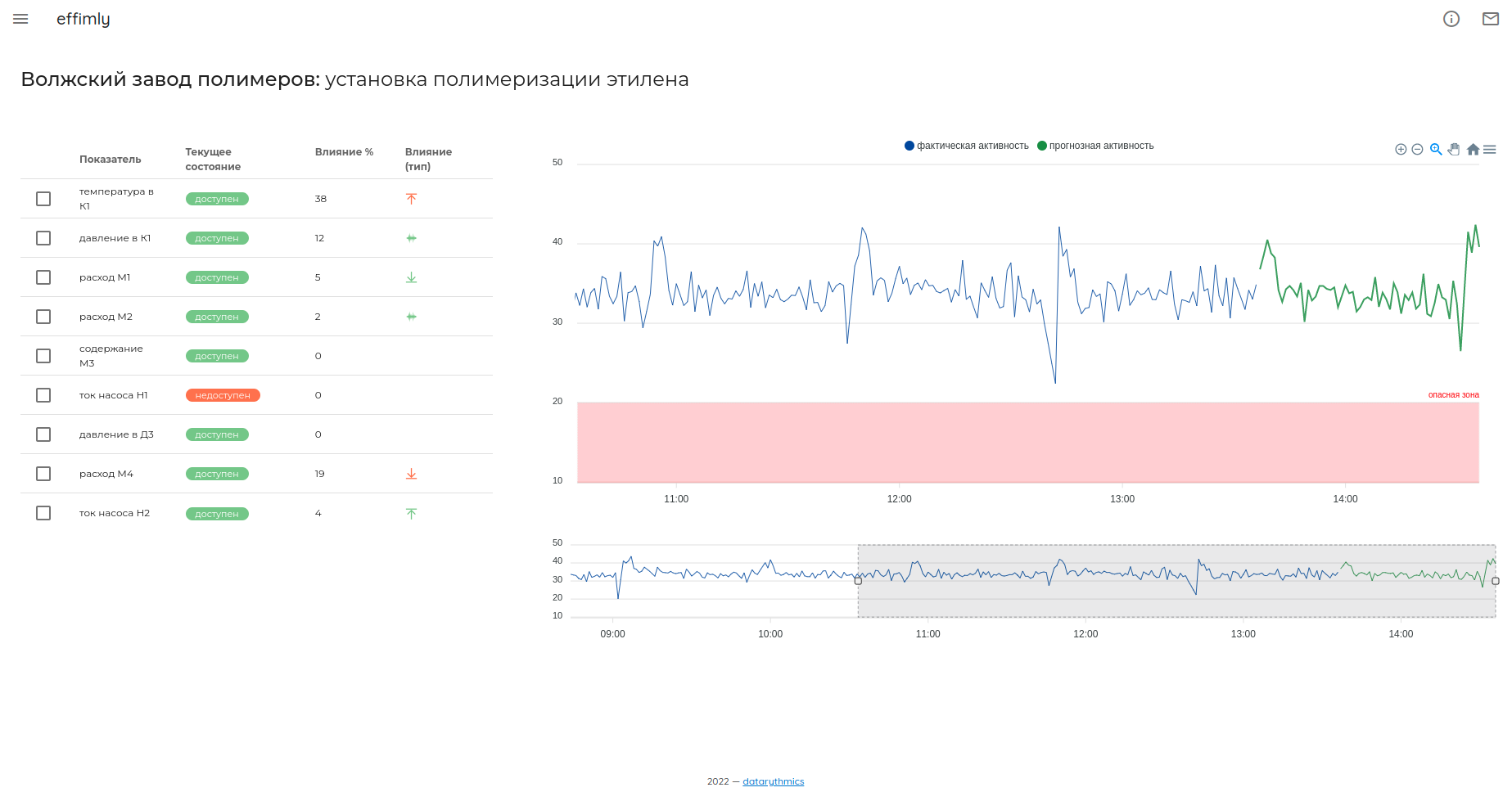Open the datarythmics footer link
Image resolution: width=1512 pixels, height=801 pixels.
773,781
